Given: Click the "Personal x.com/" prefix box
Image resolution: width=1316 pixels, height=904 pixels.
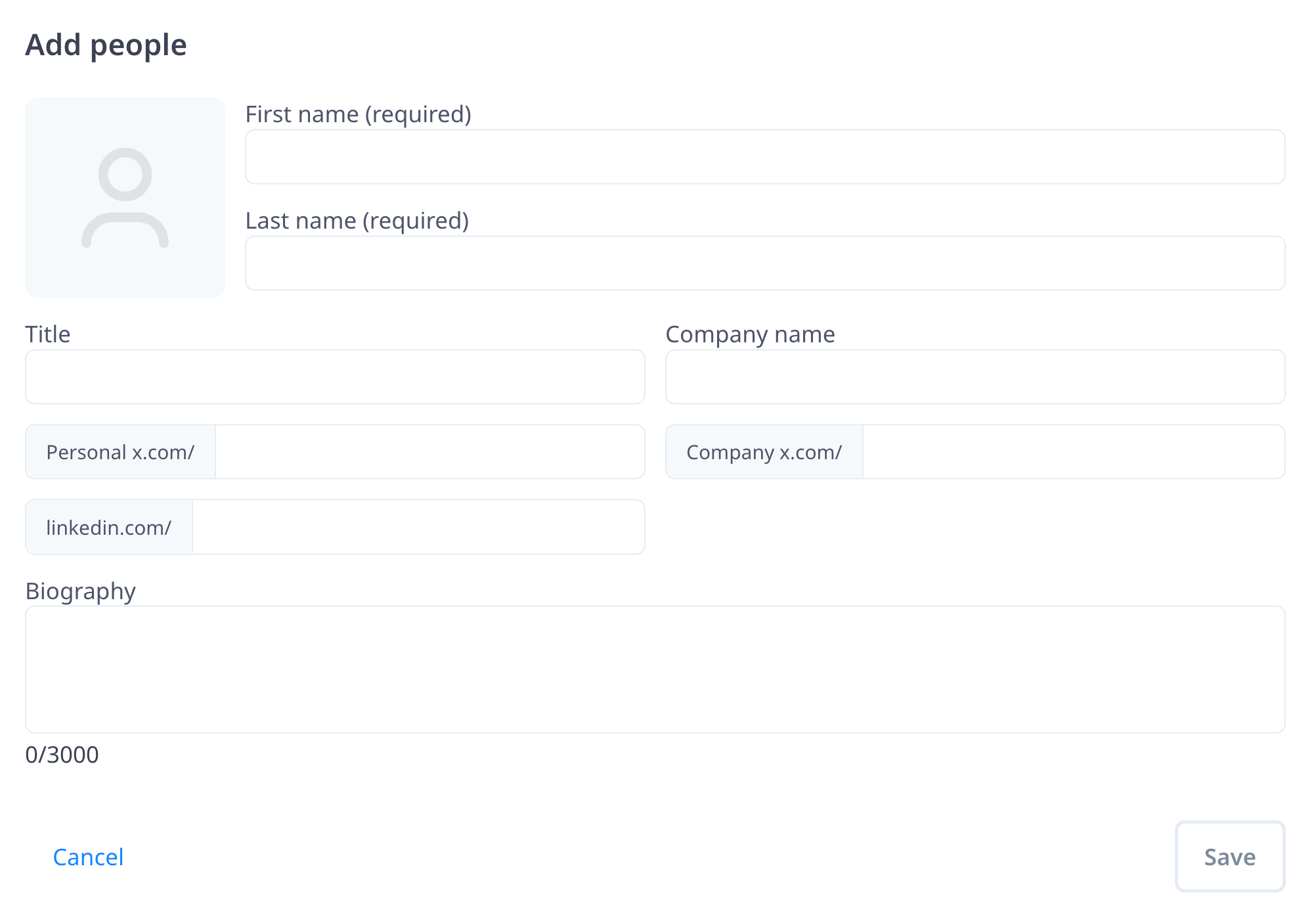Looking at the screenshot, I should 120,452.
